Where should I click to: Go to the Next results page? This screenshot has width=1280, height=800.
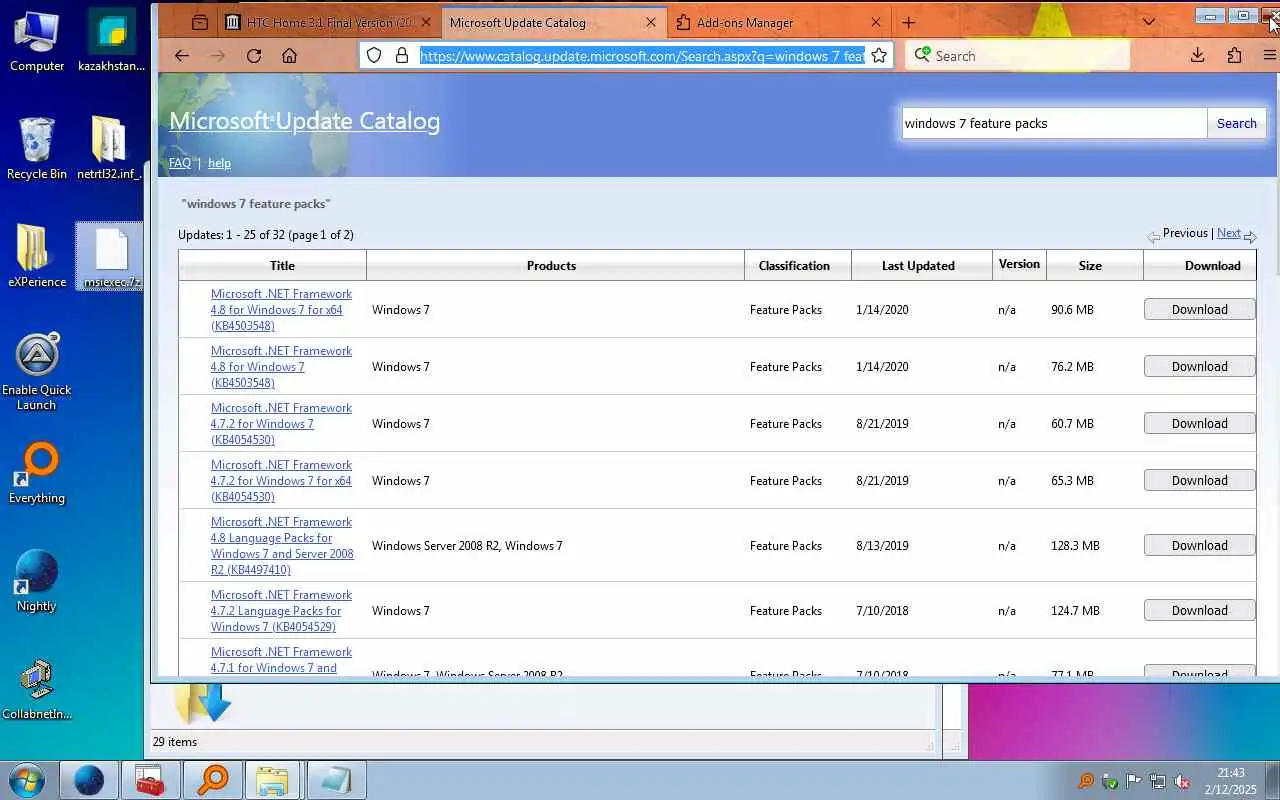(x=1229, y=233)
